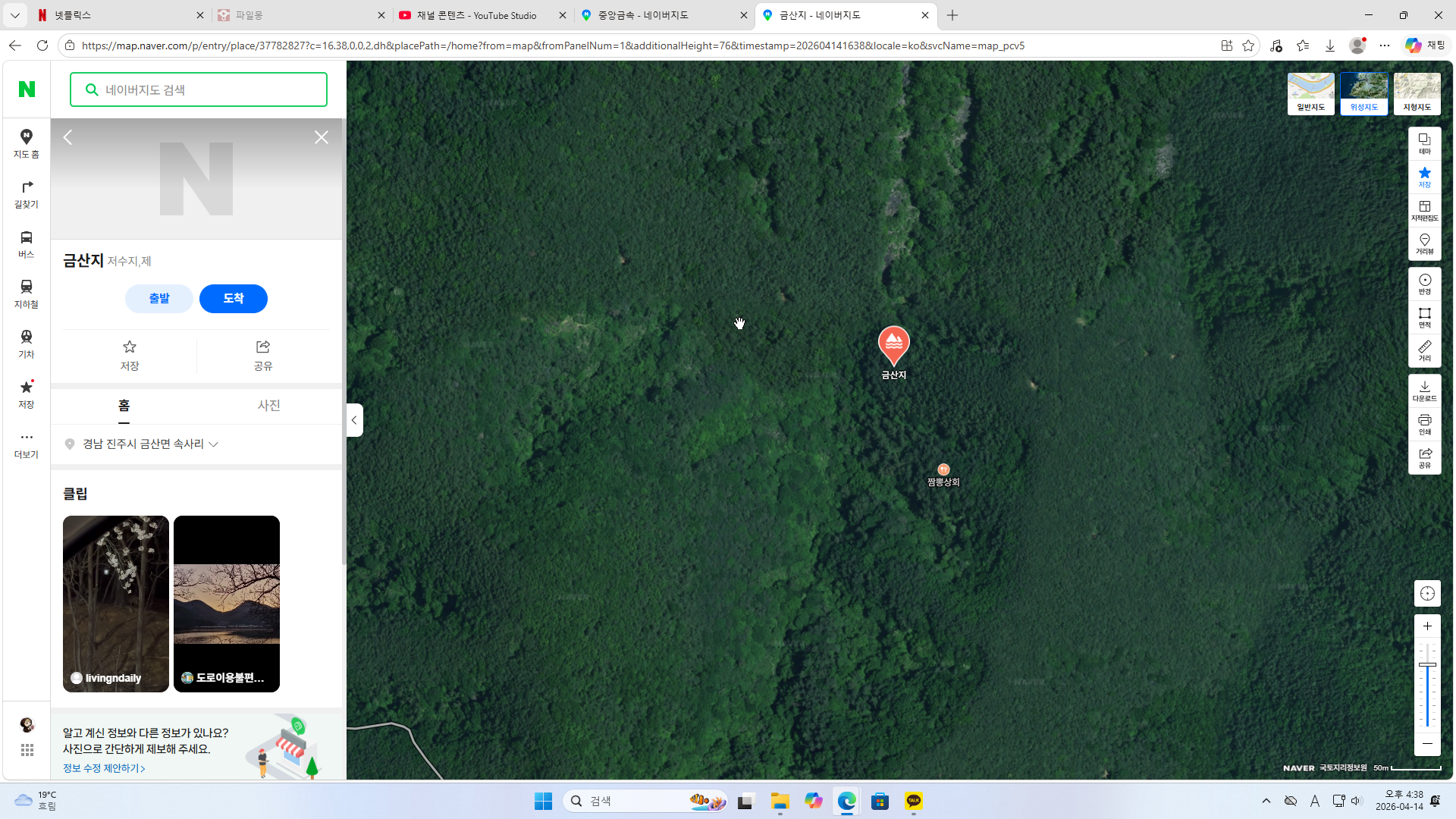Zoom out the map with minus button

pos(1427,744)
